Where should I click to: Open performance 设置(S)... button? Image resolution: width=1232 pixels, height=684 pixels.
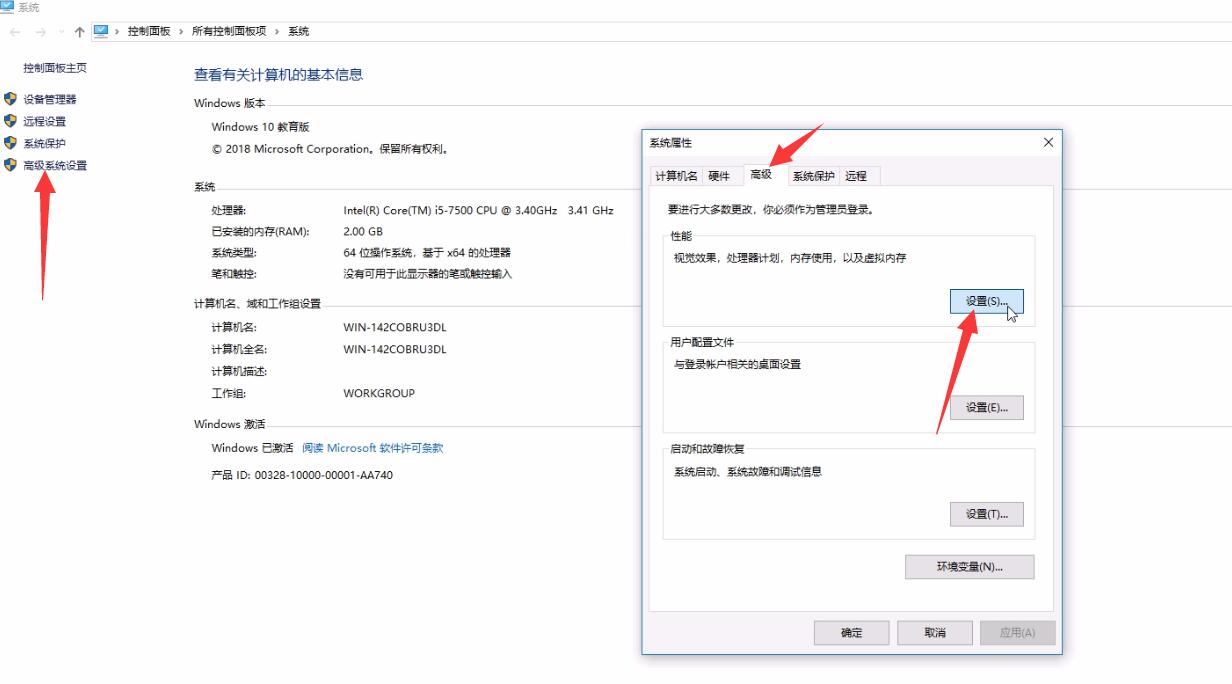click(986, 301)
